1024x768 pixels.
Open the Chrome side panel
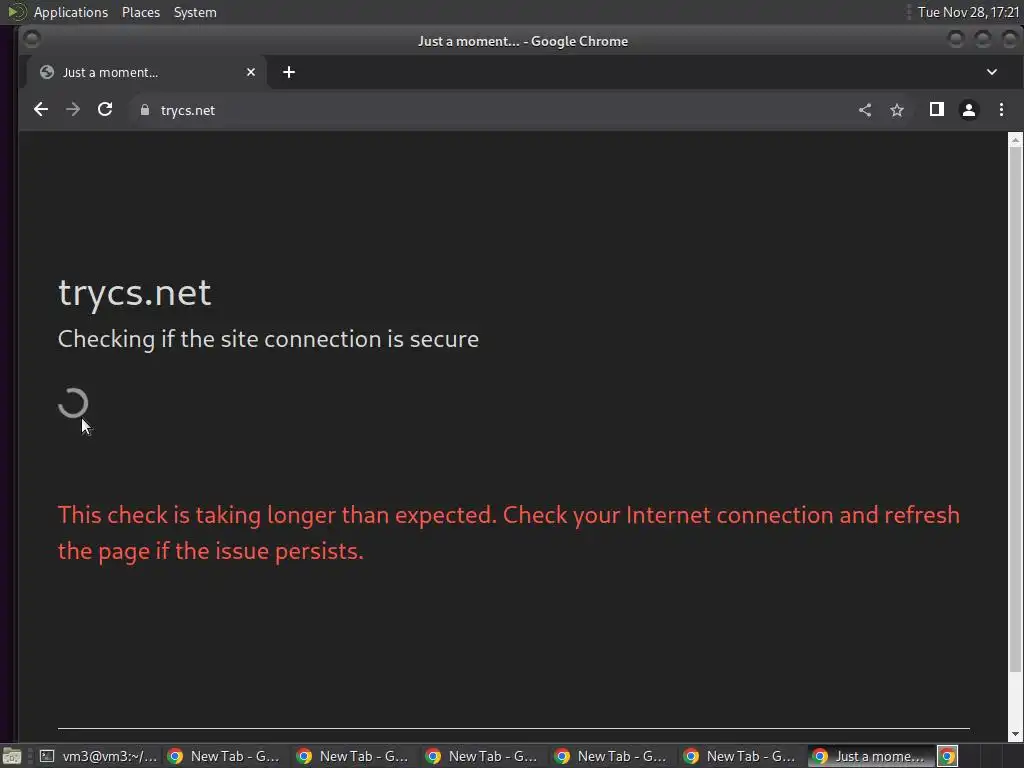(936, 110)
